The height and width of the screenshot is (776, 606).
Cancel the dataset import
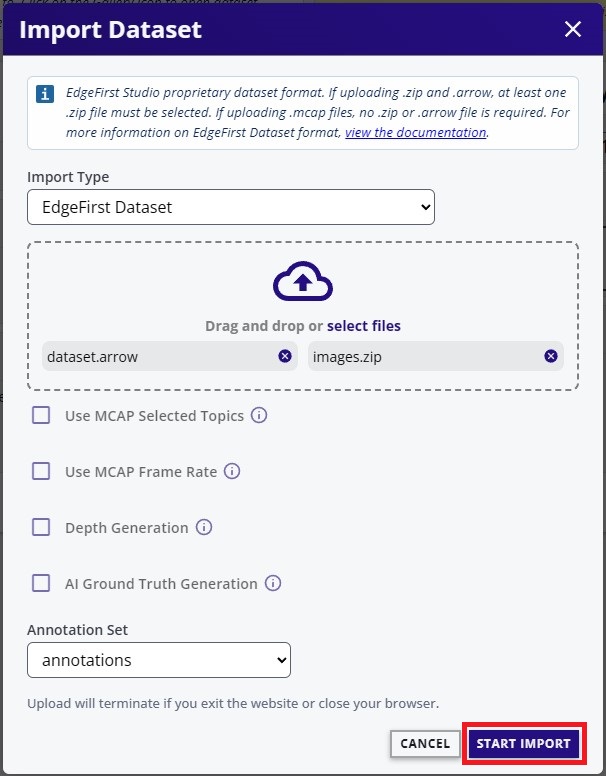click(x=425, y=743)
